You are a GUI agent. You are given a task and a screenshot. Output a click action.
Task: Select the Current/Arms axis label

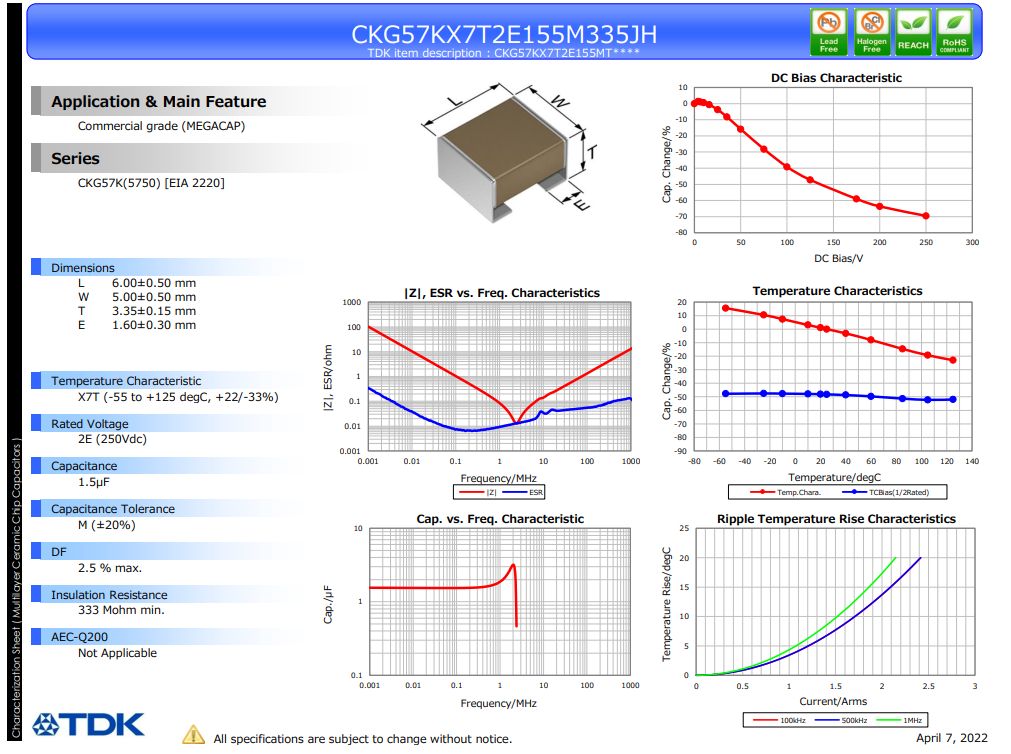[x=833, y=702]
